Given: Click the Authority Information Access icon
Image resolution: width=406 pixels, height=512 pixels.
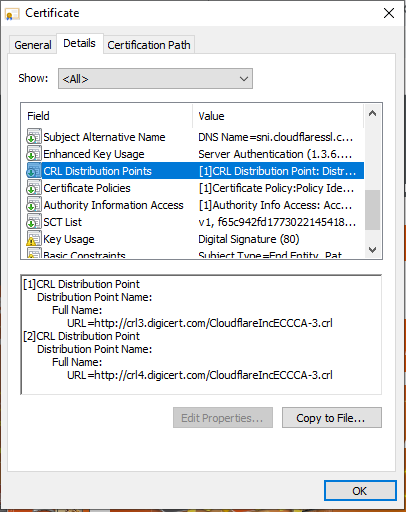Looking at the screenshot, I should click(34, 205).
